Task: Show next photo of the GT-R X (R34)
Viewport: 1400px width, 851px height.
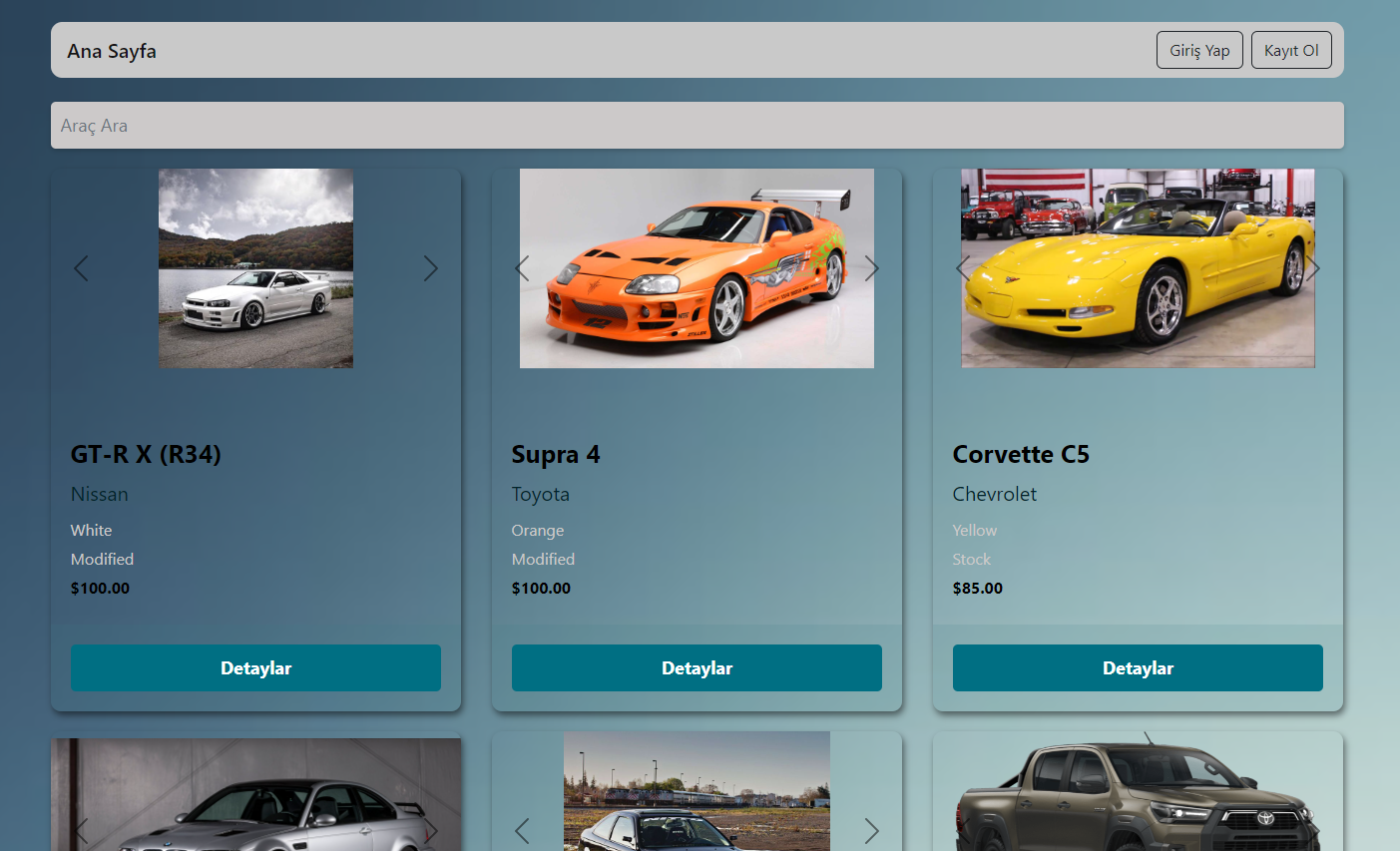Action: click(x=430, y=268)
